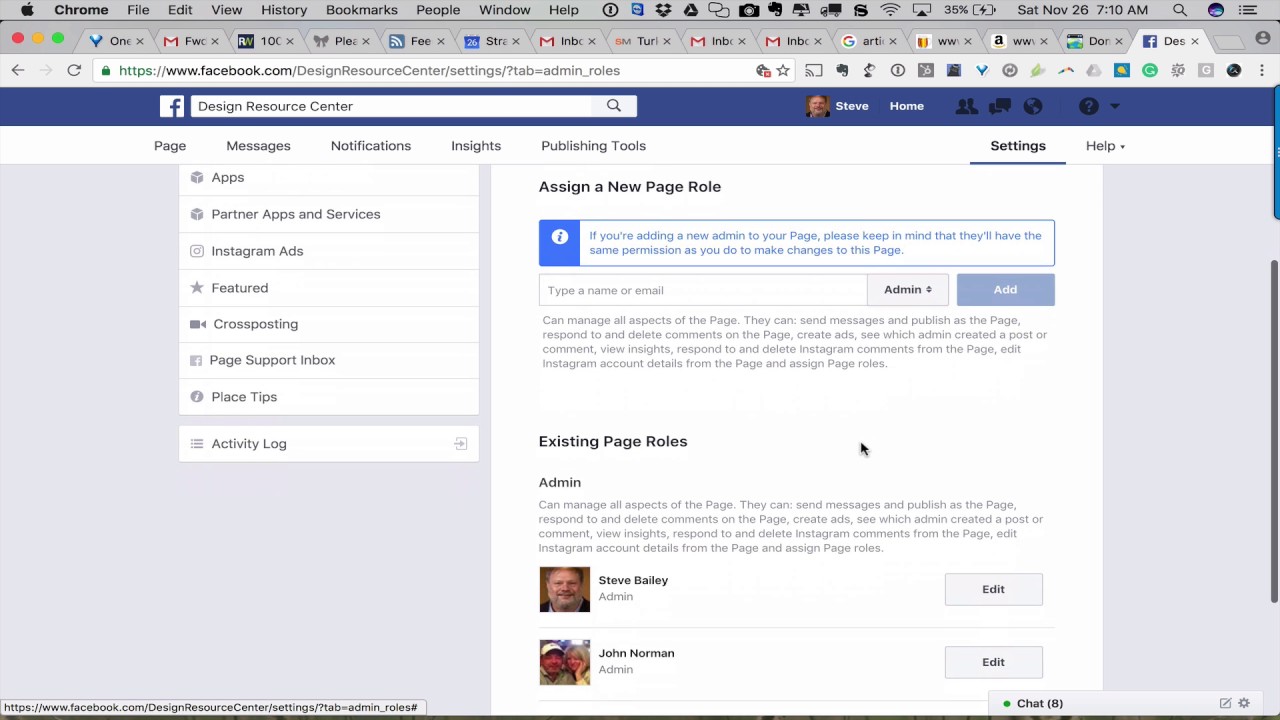Click the Grammarly extension icon
The height and width of the screenshot is (720, 1280).
[1150, 71]
